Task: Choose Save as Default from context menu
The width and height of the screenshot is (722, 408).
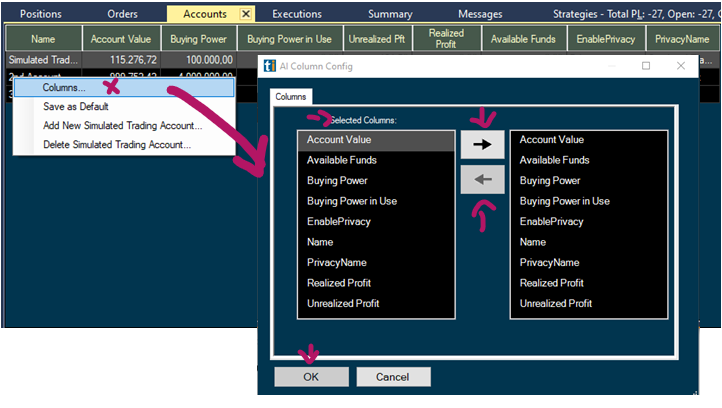Action: pos(76,107)
